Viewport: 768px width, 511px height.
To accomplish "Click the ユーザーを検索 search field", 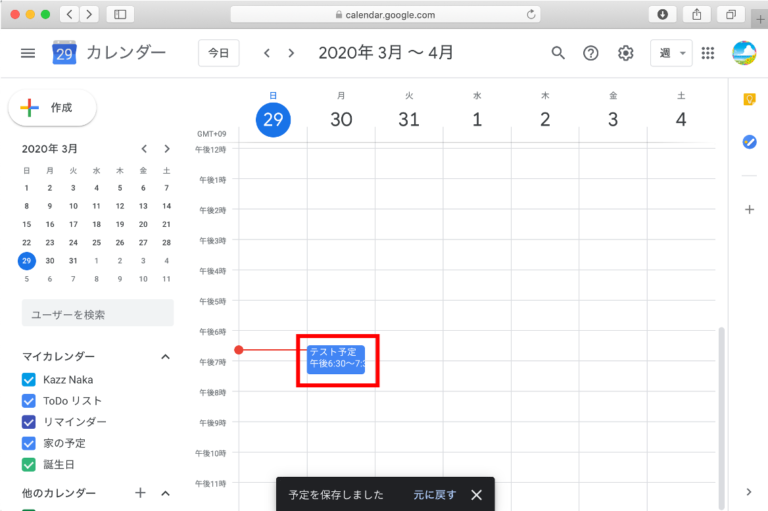I will (97, 315).
